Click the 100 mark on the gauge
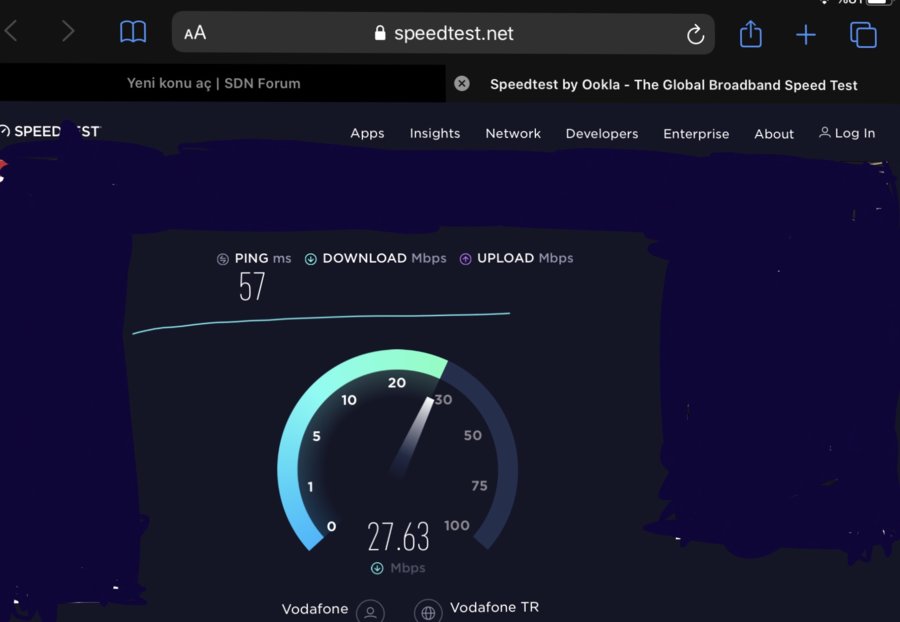900x622 pixels. (457, 525)
